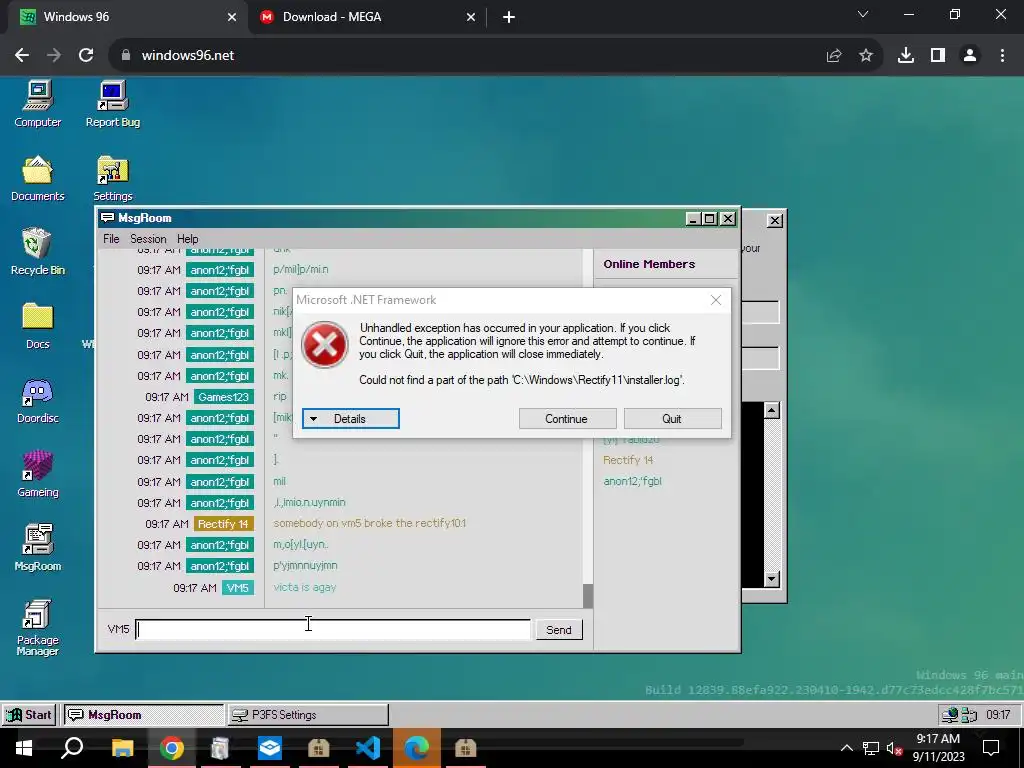Viewport: 1024px width, 768px height.
Task: Open the Computer desktop icon
Action: pos(37,104)
